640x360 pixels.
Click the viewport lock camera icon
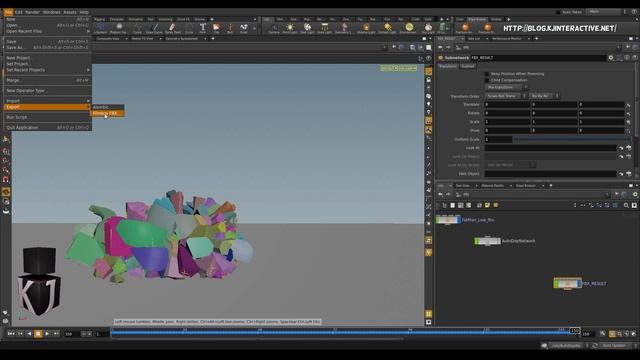click(429, 80)
